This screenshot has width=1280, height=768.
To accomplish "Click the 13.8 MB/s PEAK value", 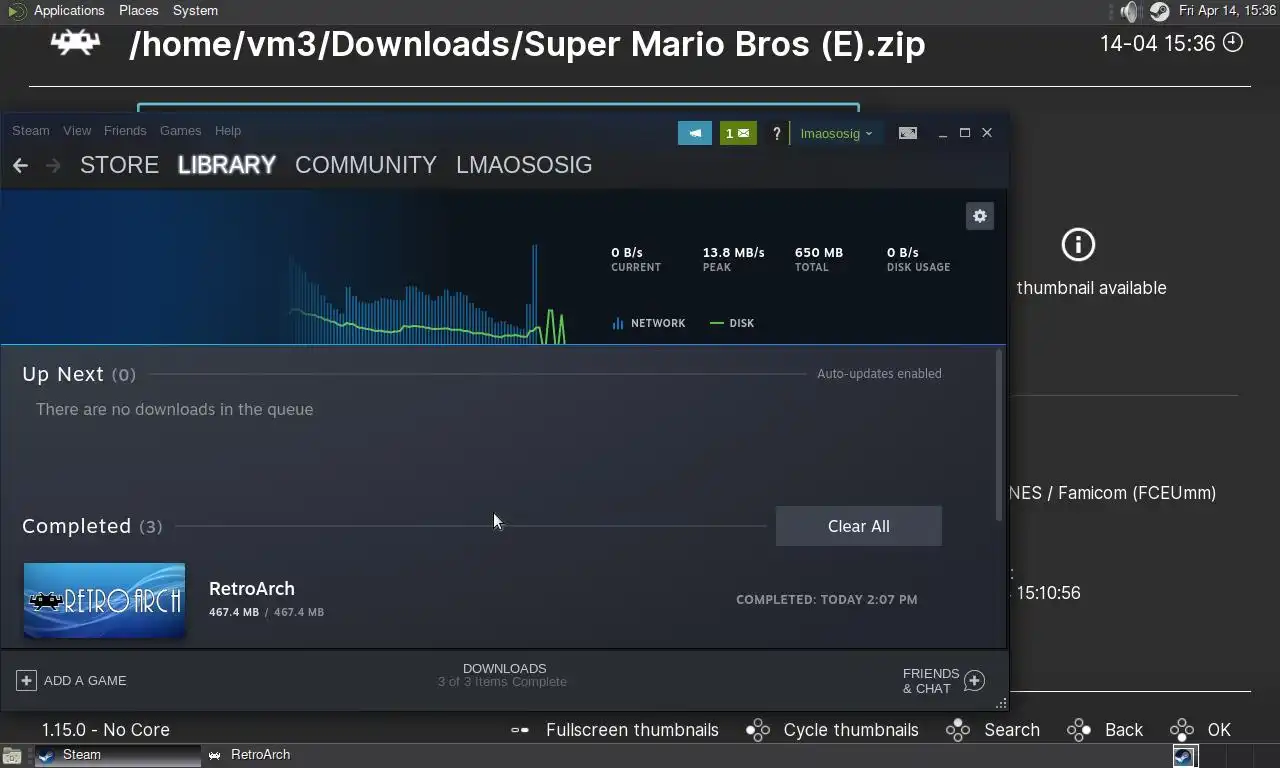I will pyautogui.click(x=733, y=253).
